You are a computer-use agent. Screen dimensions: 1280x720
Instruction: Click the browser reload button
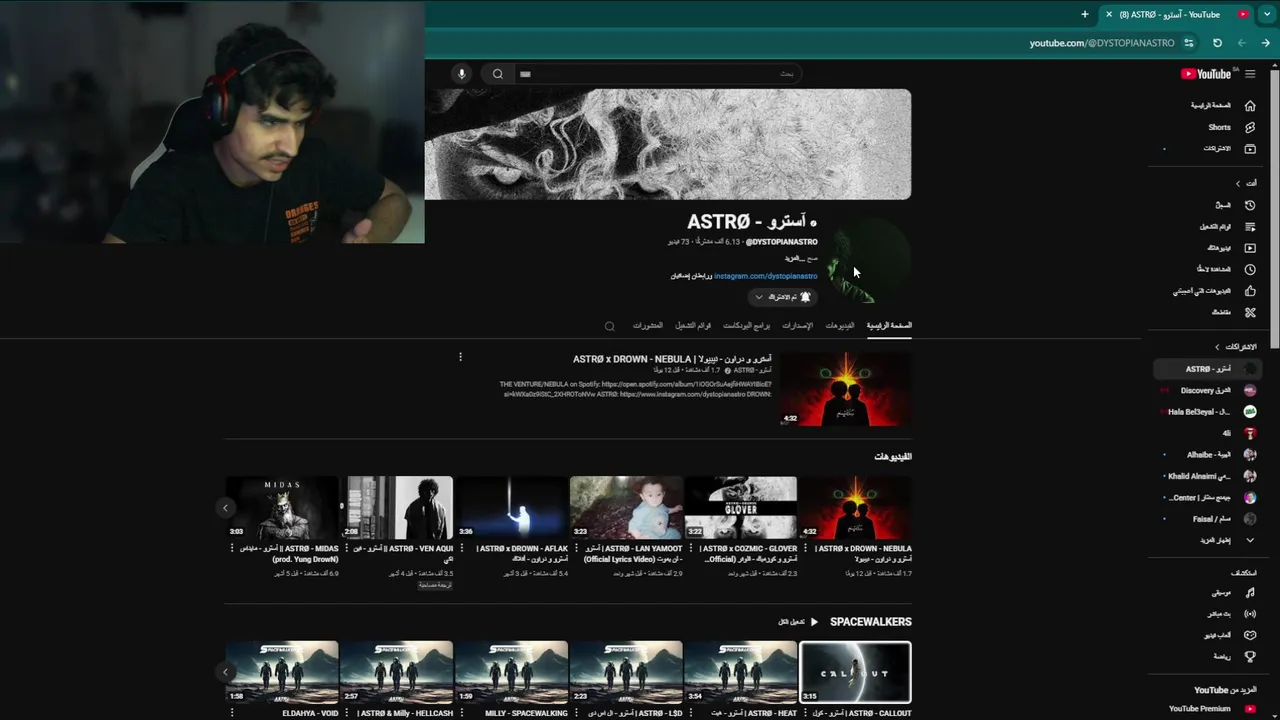pos(1217,43)
